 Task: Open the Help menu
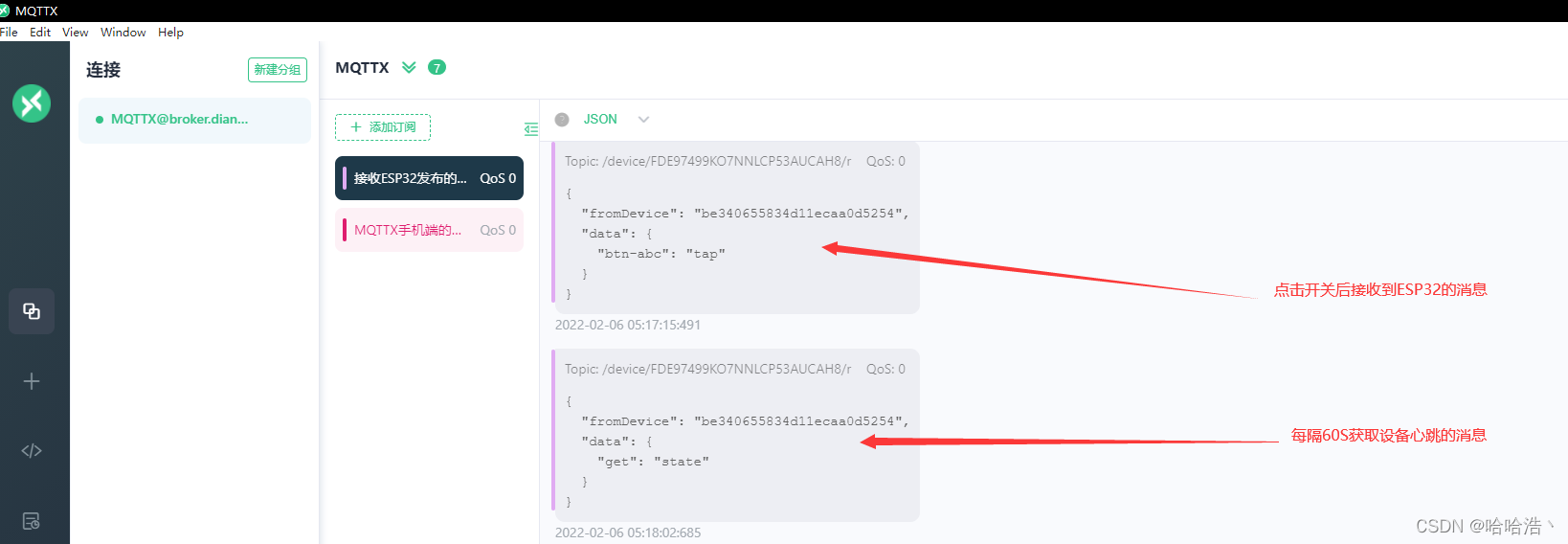pos(171,32)
